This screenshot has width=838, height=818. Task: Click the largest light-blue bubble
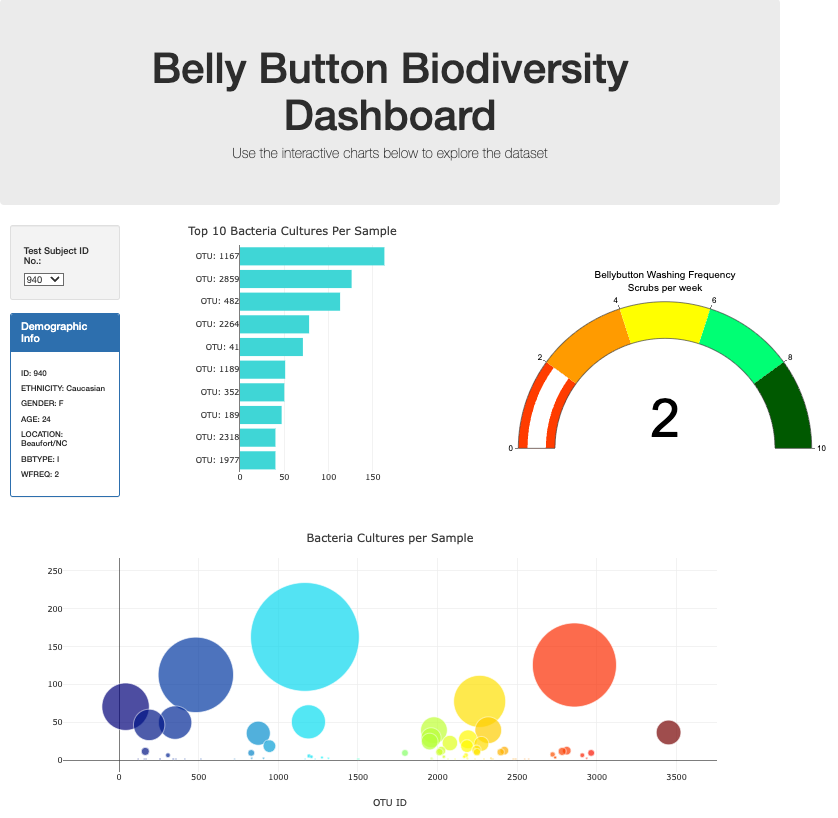pos(305,636)
